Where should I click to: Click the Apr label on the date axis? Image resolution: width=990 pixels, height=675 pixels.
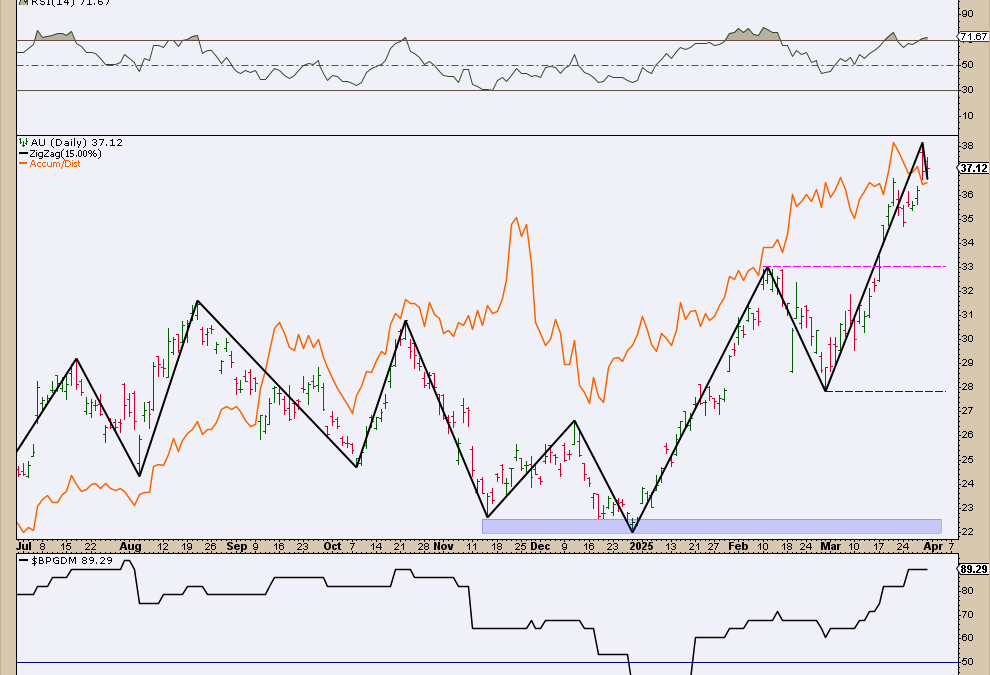click(933, 546)
